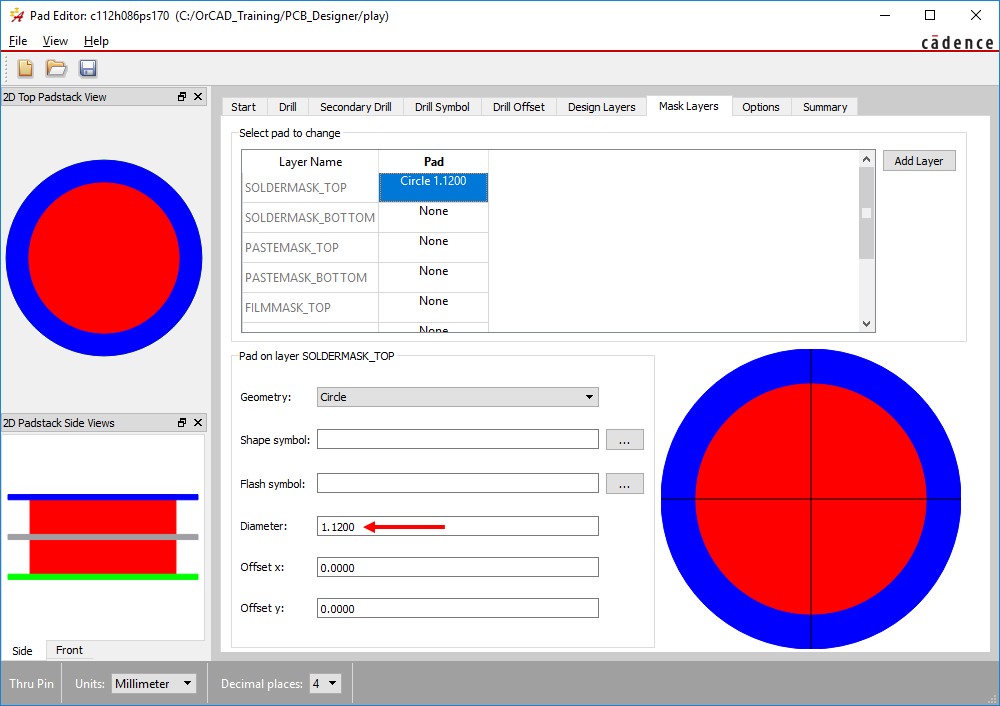Click the Layer Name column header
The height and width of the screenshot is (706, 1000).
310,162
